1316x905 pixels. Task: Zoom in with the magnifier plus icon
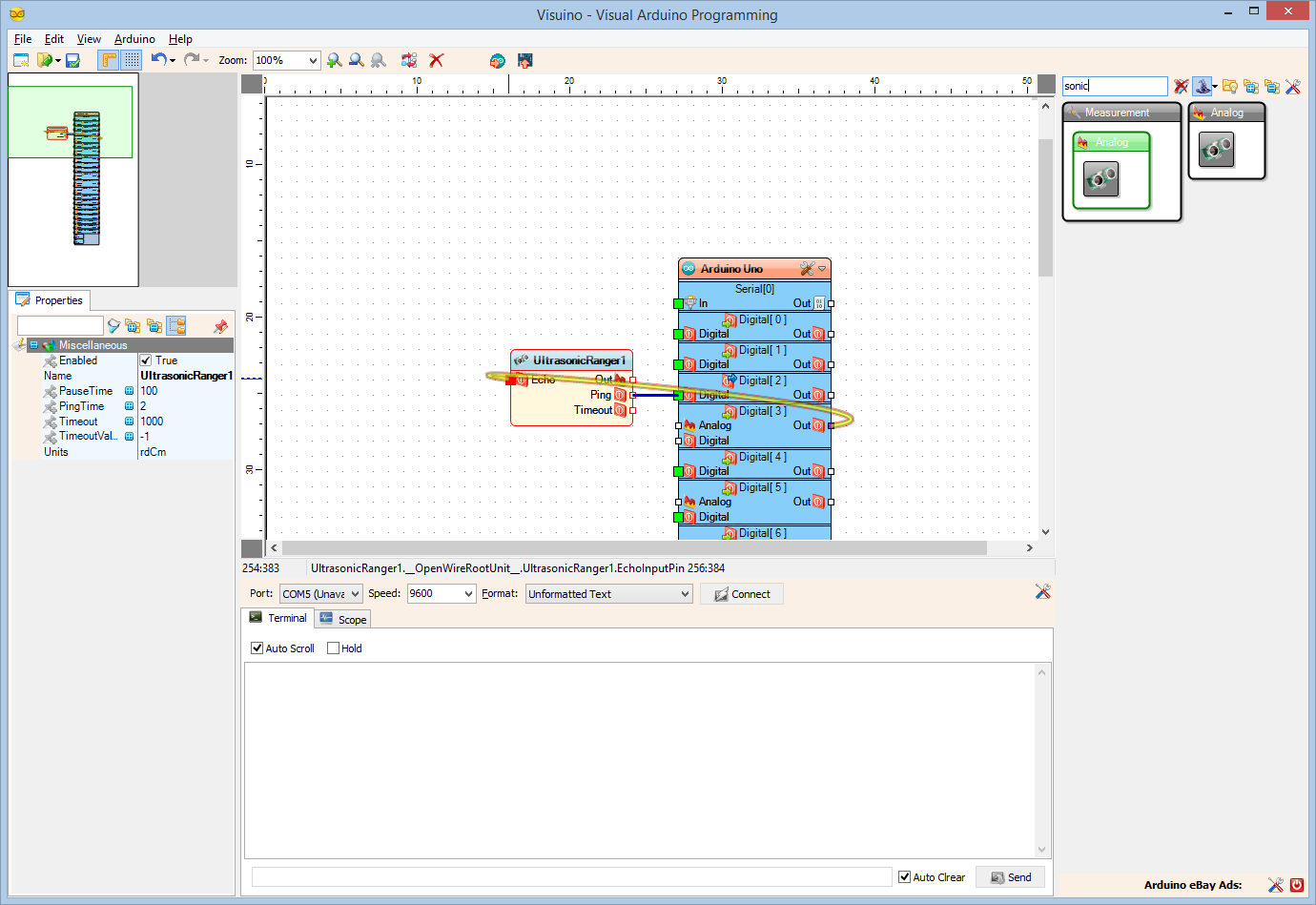(334, 60)
